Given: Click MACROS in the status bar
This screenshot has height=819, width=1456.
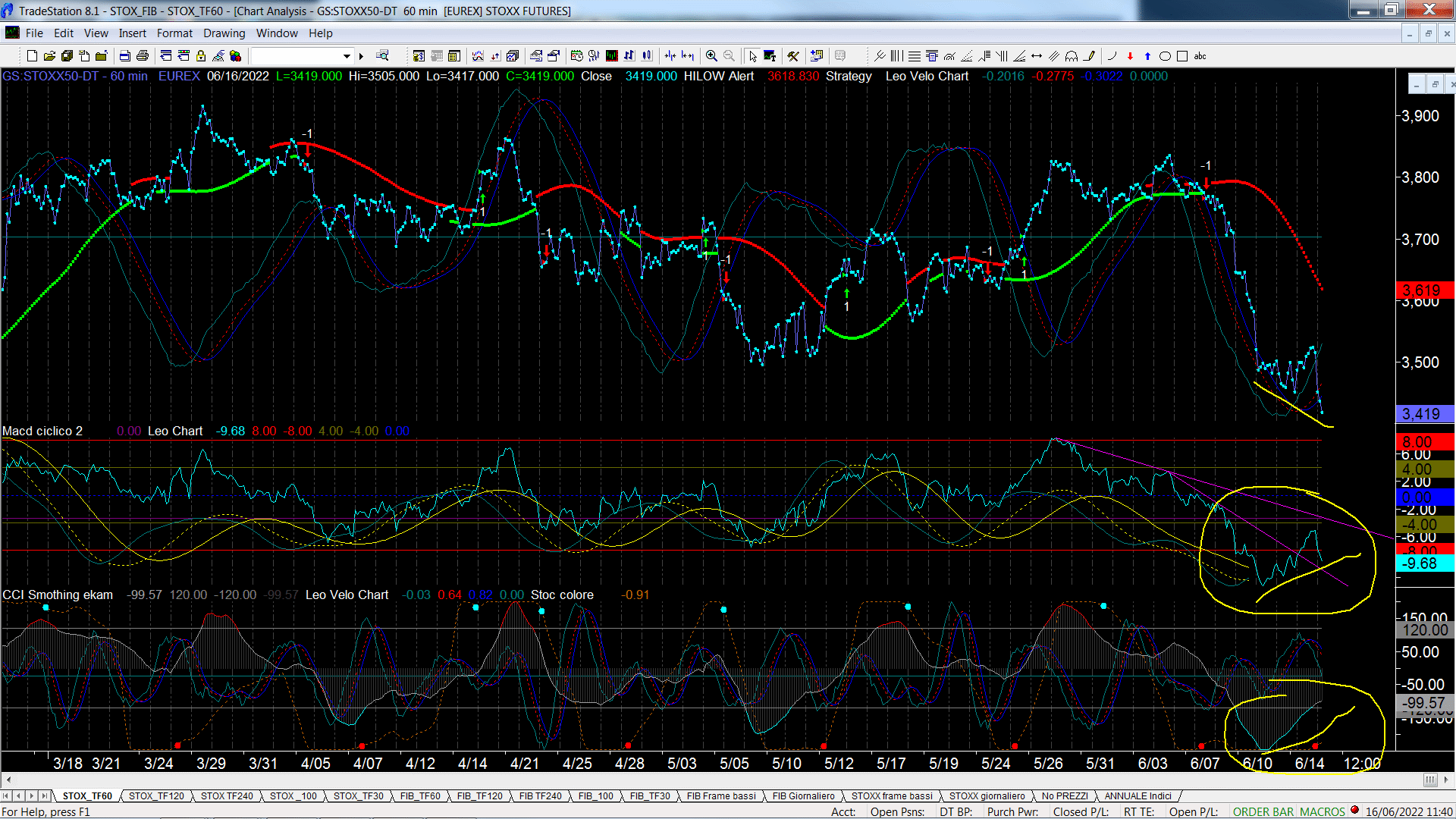Looking at the screenshot, I should tap(1323, 811).
